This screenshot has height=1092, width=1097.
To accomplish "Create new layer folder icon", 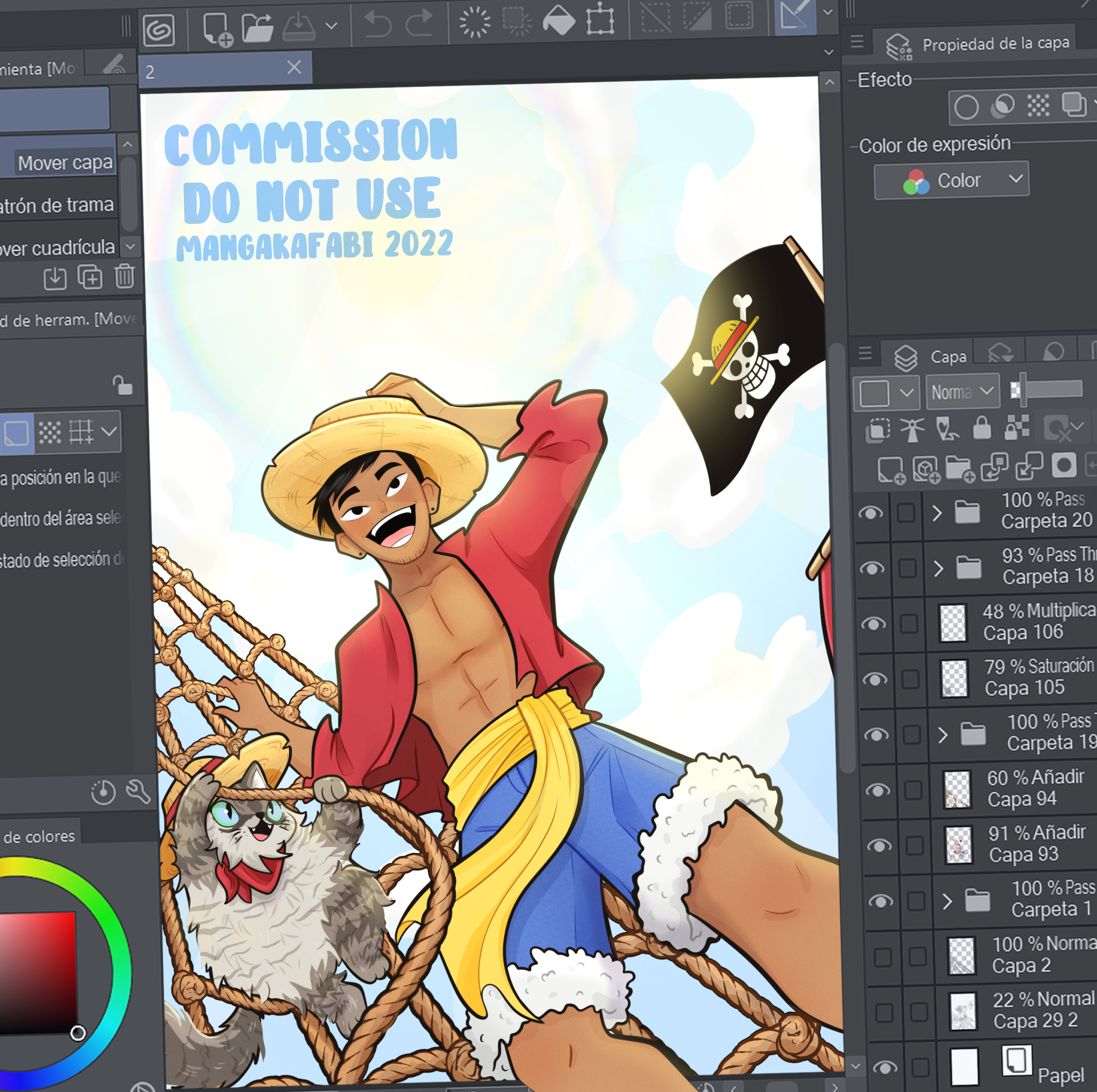I will click(960, 469).
